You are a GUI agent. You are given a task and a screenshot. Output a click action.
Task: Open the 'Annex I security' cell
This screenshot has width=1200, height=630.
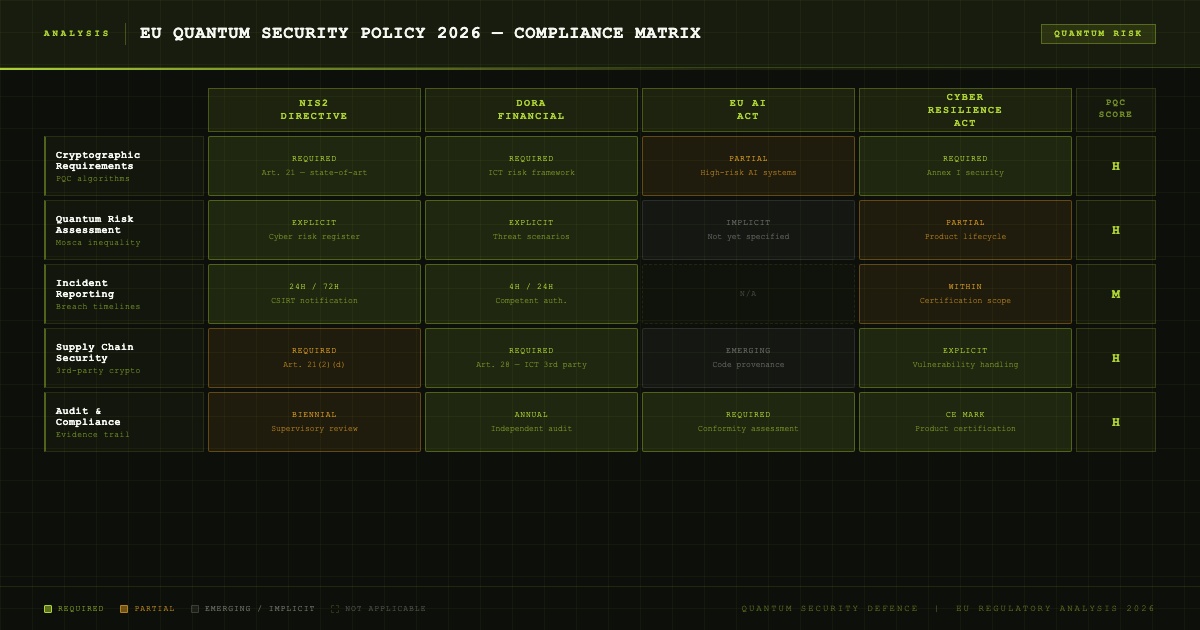pos(965,166)
